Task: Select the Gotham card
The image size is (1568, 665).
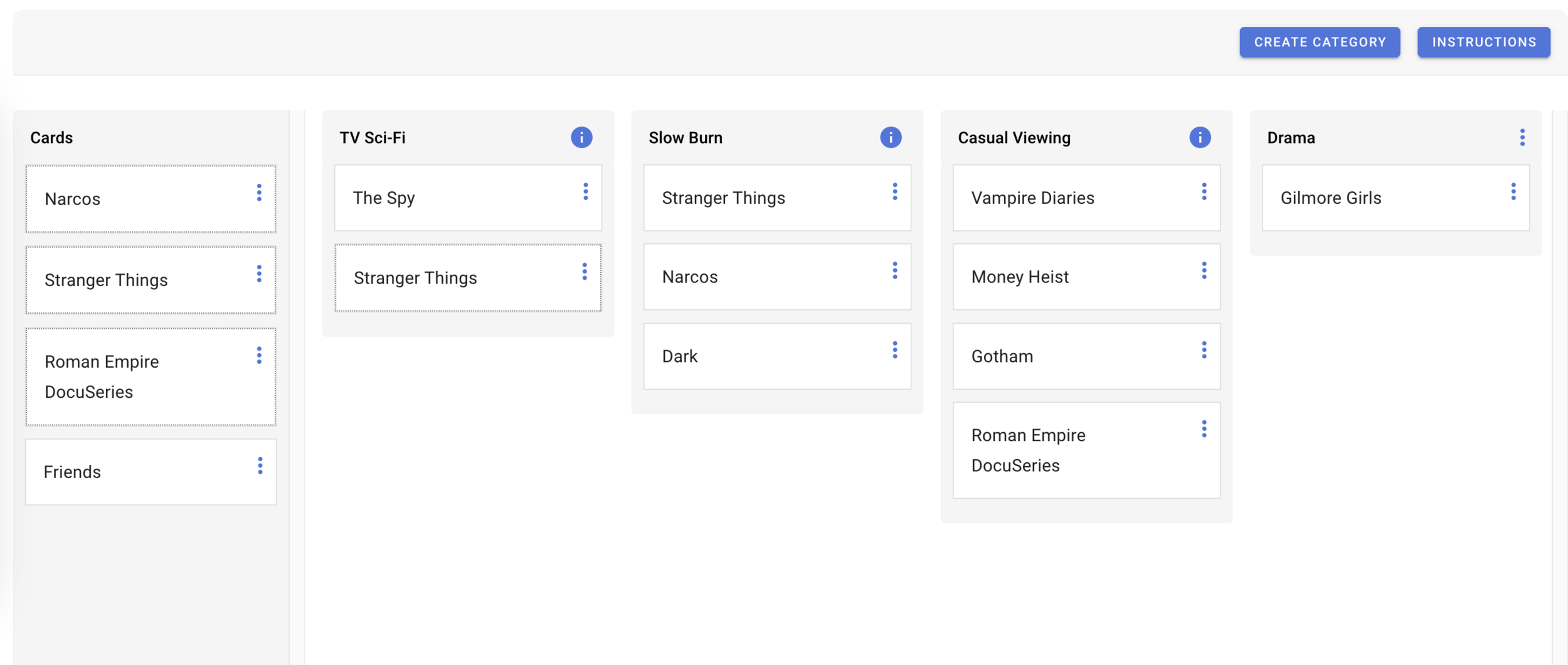Action: pos(1086,356)
